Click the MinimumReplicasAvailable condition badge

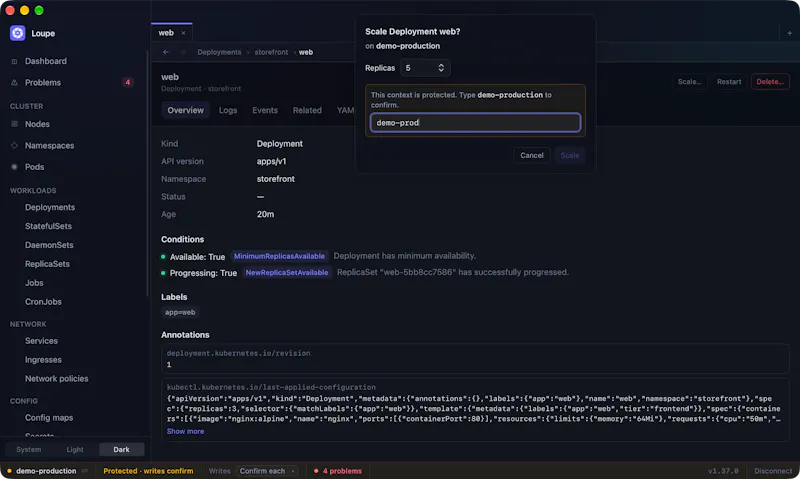tap(279, 256)
